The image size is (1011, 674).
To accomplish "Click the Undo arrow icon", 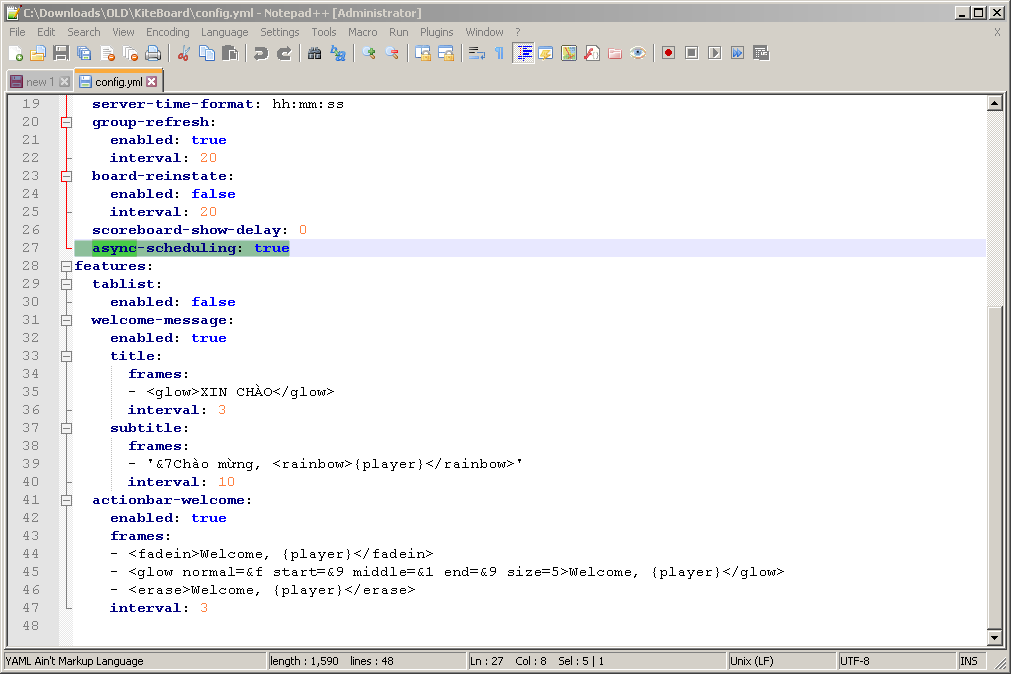I will click(261, 53).
